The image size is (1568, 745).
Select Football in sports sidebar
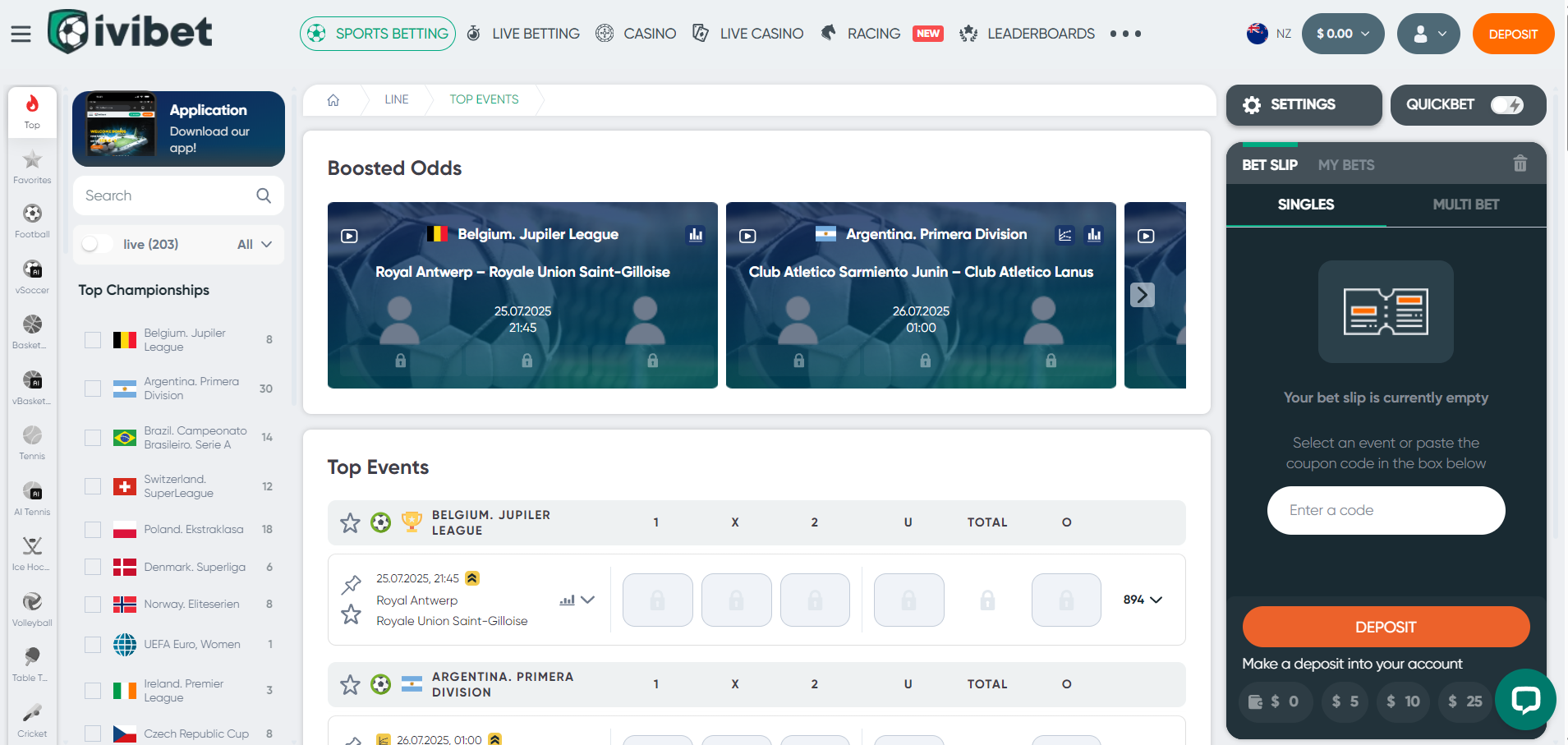(32, 221)
